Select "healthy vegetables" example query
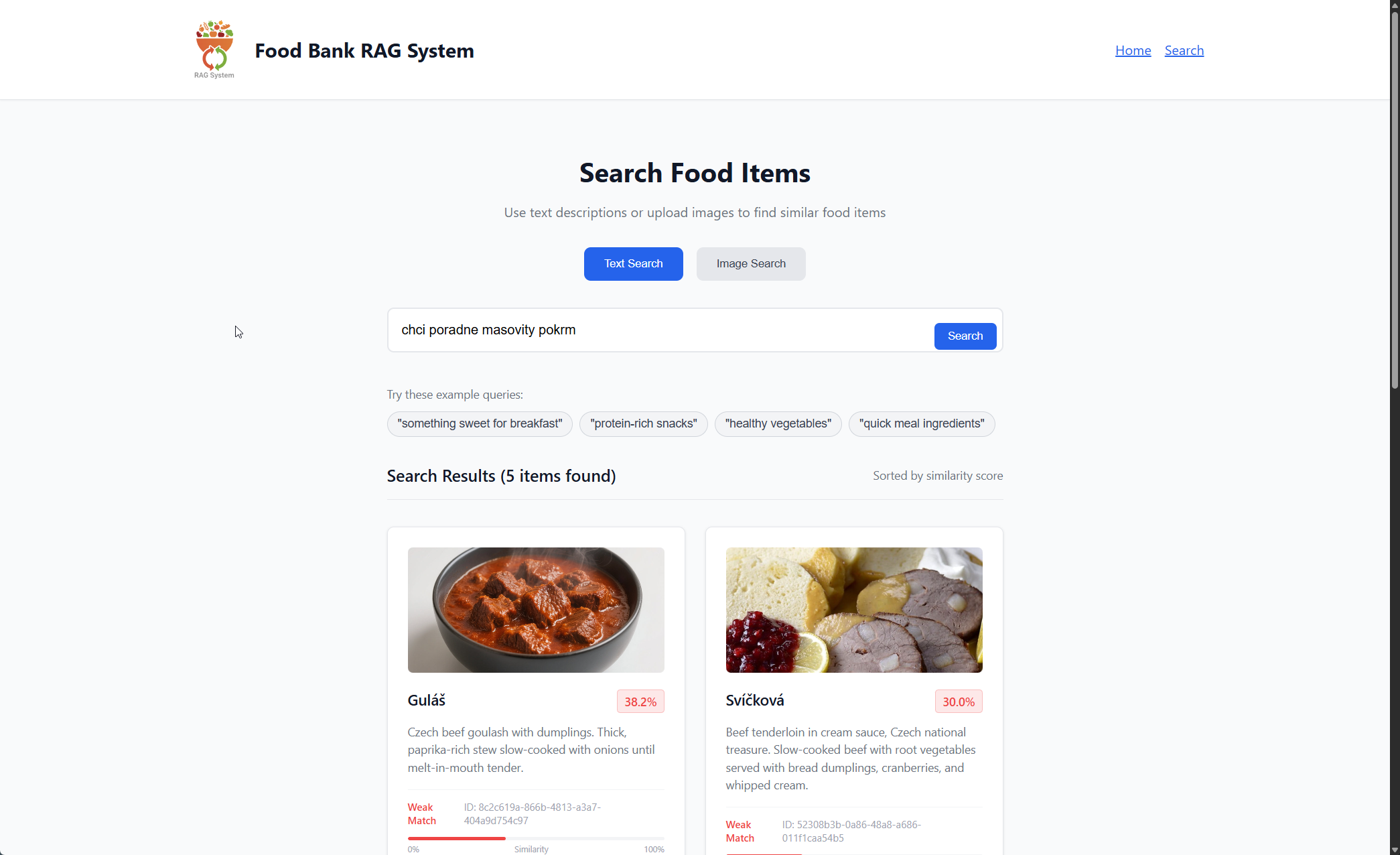Image resolution: width=1400 pixels, height=855 pixels. 778,424
